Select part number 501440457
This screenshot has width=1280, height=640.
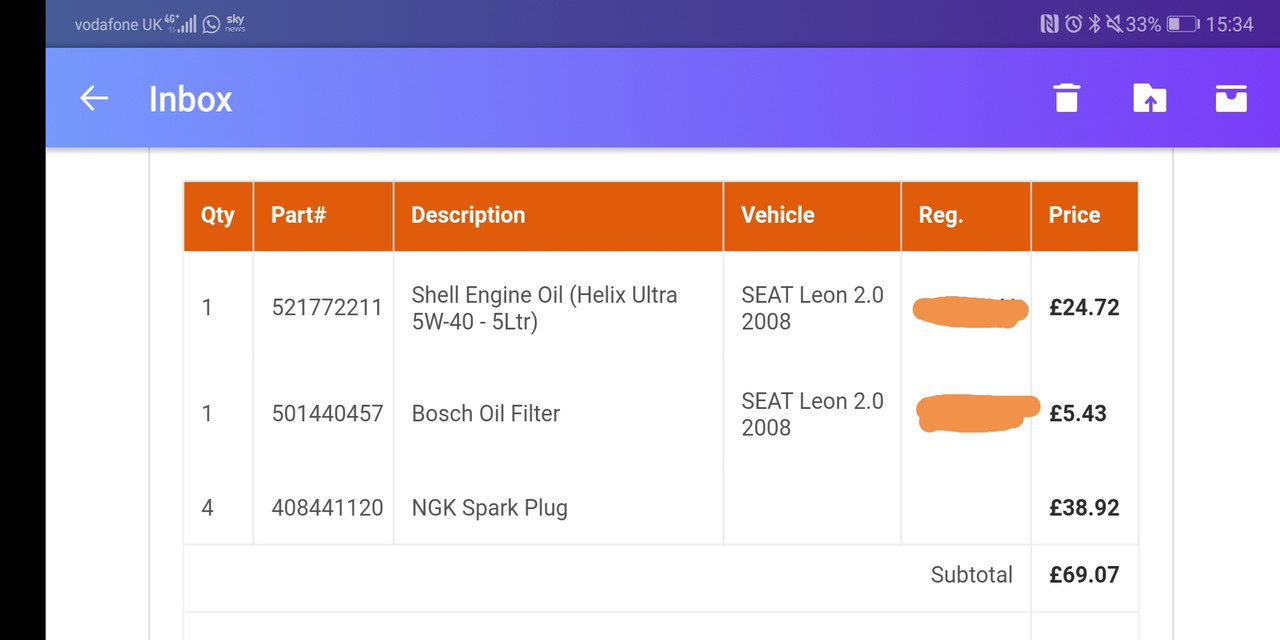(327, 414)
